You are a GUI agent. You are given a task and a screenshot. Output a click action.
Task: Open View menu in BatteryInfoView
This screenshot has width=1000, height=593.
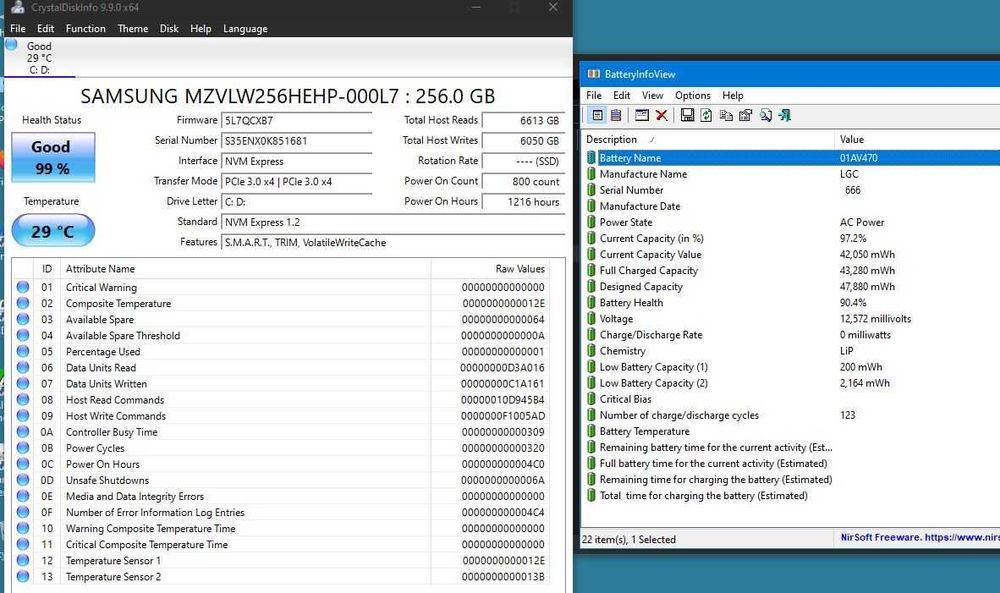[x=652, y=96]
